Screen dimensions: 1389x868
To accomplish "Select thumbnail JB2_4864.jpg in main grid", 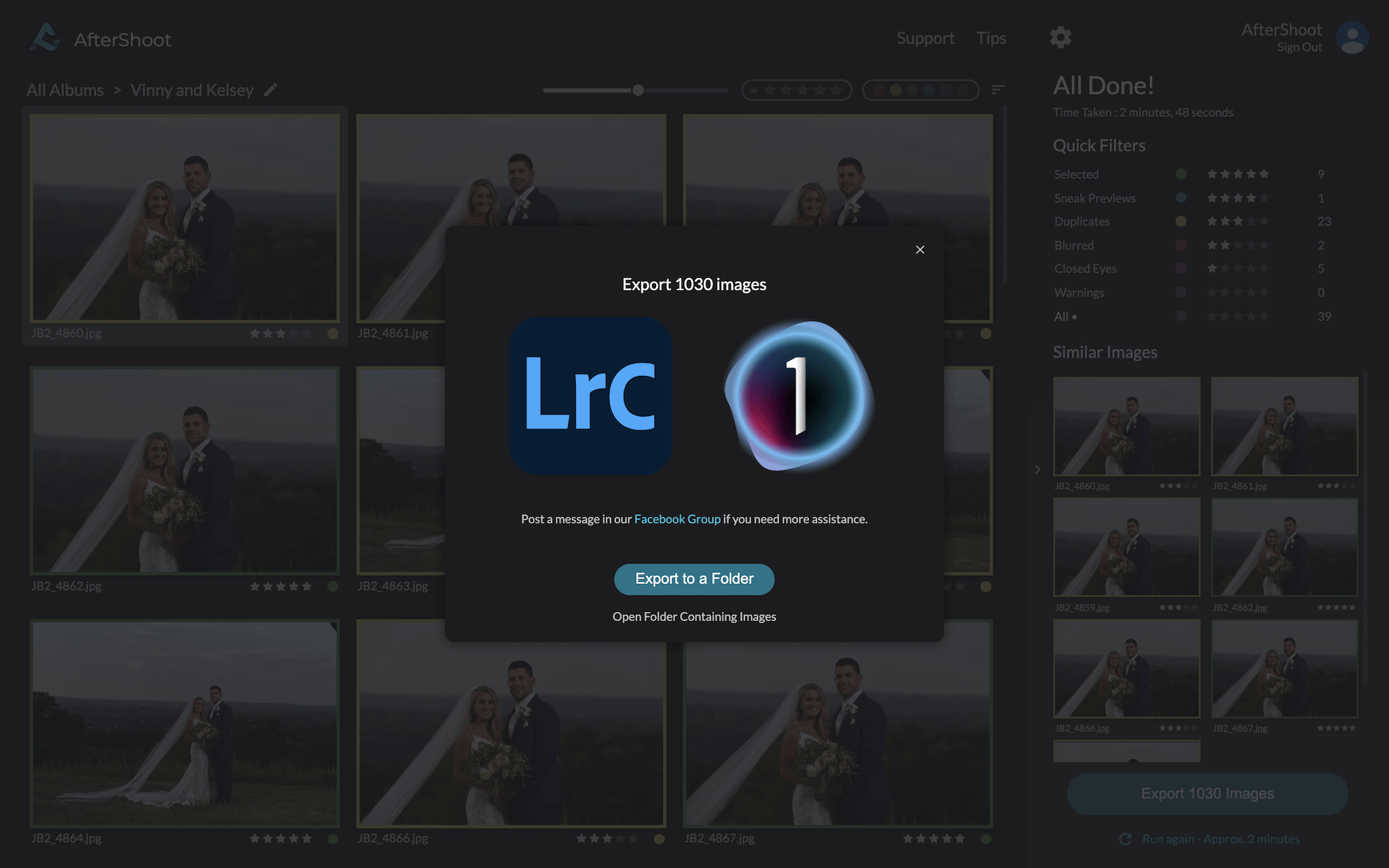I will coord(185,723).
